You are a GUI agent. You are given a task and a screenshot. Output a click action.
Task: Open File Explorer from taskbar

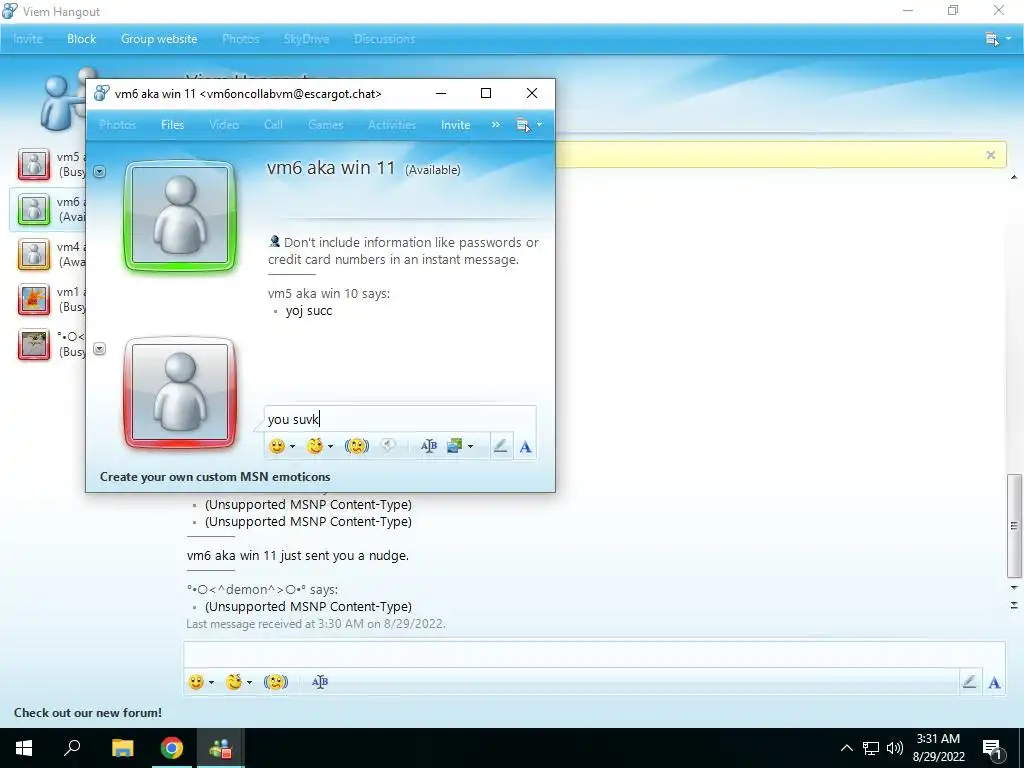[122, 748]
